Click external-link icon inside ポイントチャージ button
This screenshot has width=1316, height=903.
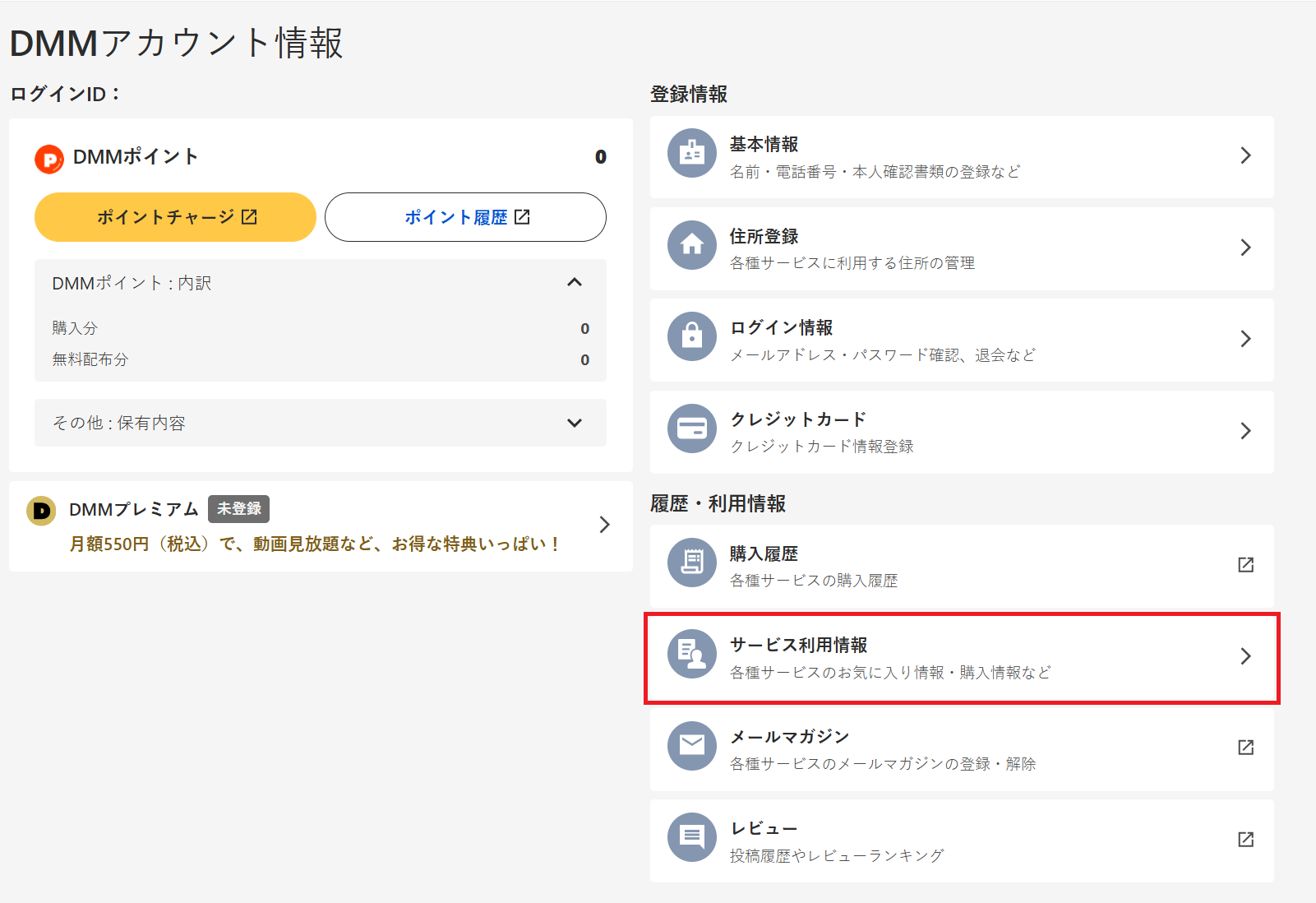pos(250,217)
